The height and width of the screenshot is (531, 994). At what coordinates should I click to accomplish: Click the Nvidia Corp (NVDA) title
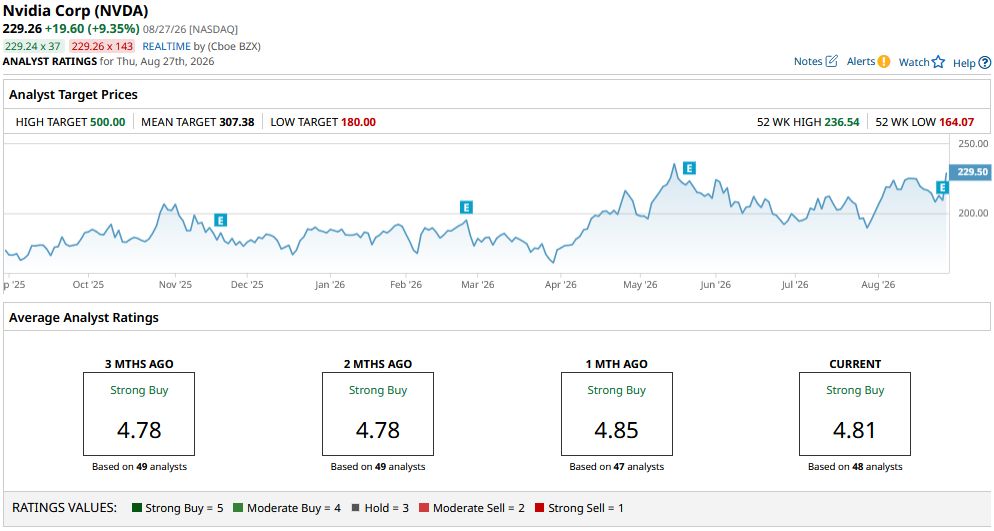pos(75,11)
